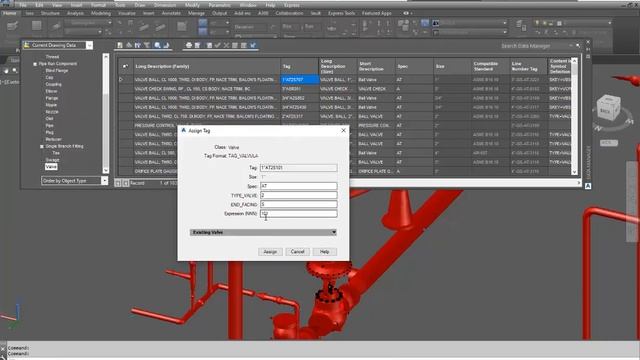Click the export data icon in Data Manager

[x=120, y=45]
